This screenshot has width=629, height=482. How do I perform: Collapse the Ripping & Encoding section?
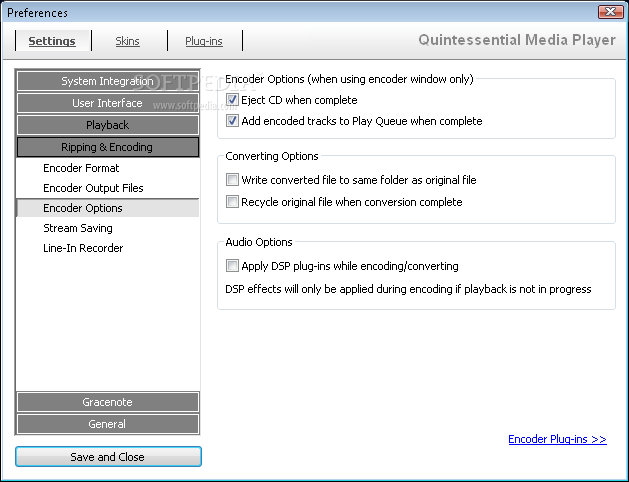(x=108, y=147)
